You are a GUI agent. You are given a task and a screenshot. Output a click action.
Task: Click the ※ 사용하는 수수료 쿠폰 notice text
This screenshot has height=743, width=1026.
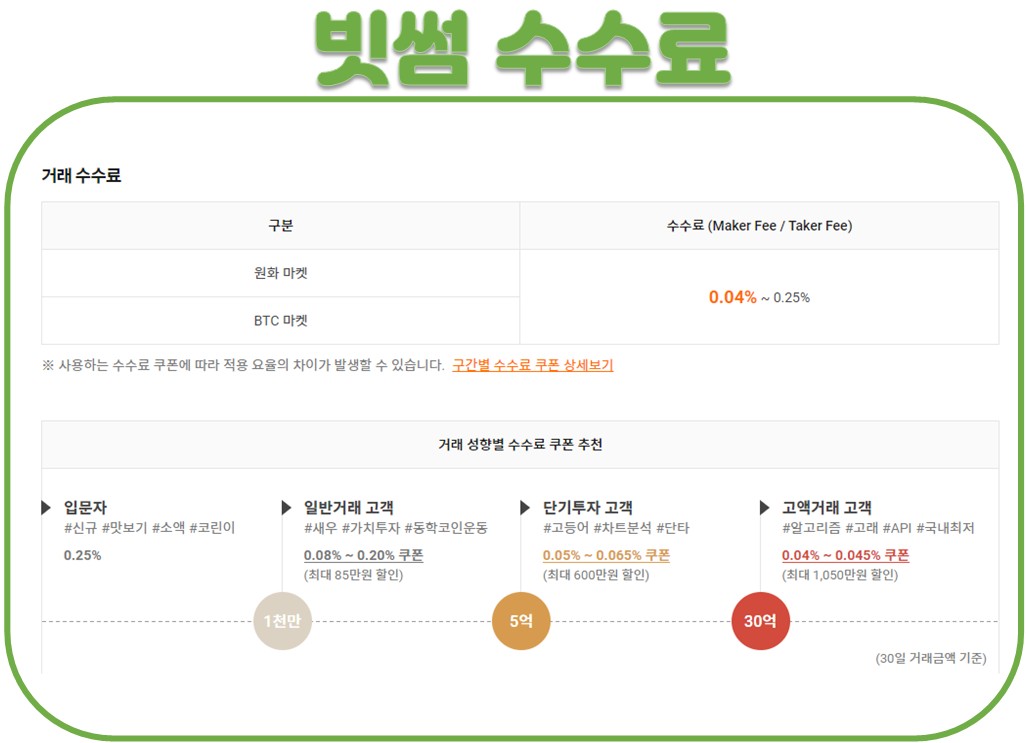(x=243, y=365)
